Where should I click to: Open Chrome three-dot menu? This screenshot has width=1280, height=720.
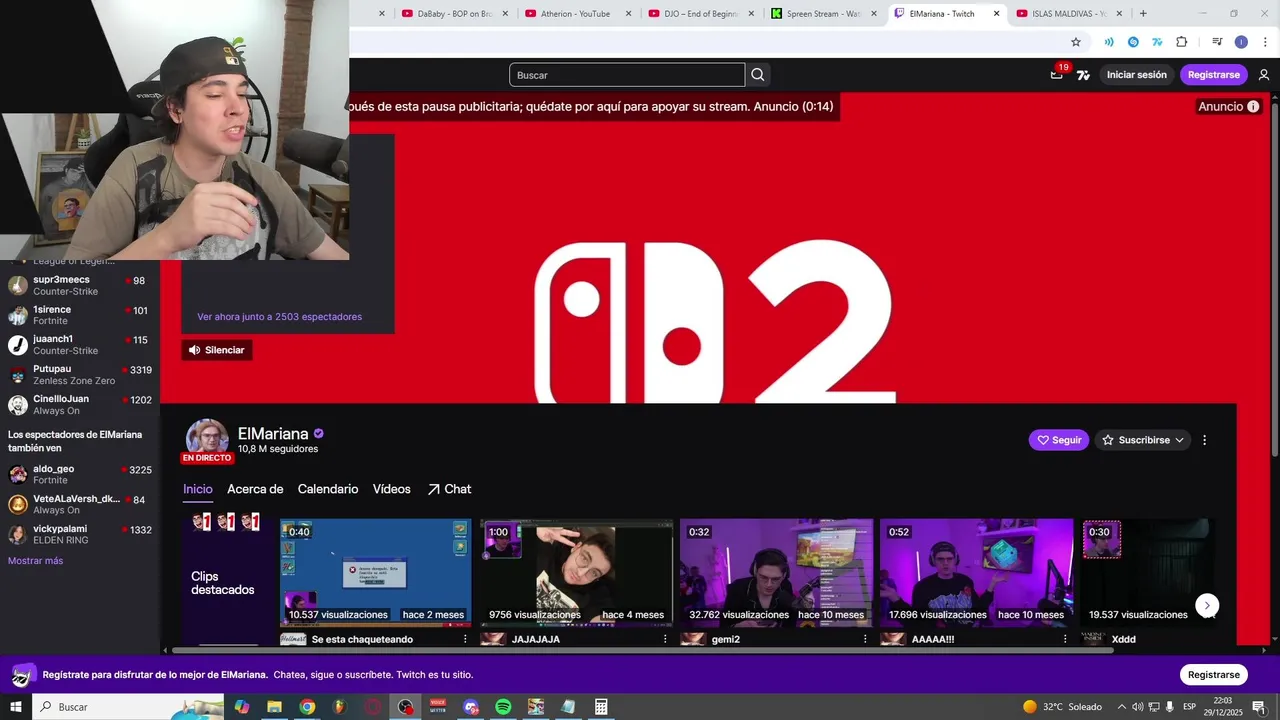pos(1265,42)
